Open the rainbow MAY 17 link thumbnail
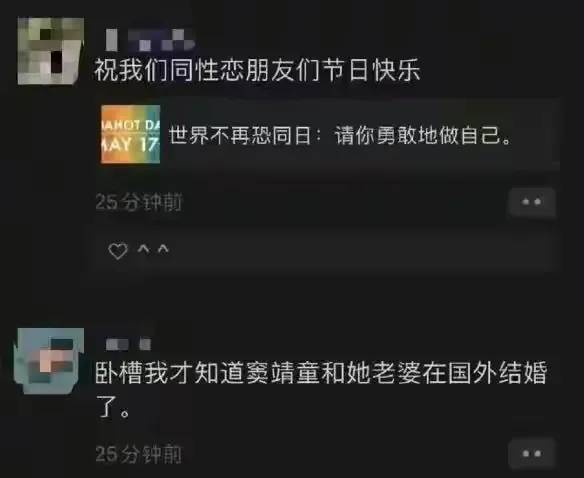584x478 pixels. pyautogui.click(x=130, y=134)
